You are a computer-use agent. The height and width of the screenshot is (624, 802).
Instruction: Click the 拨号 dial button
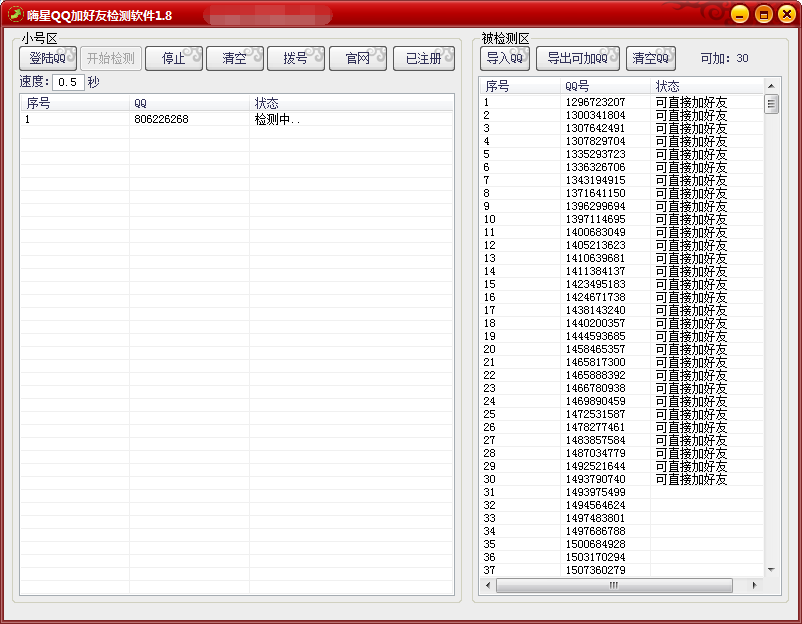296,58
